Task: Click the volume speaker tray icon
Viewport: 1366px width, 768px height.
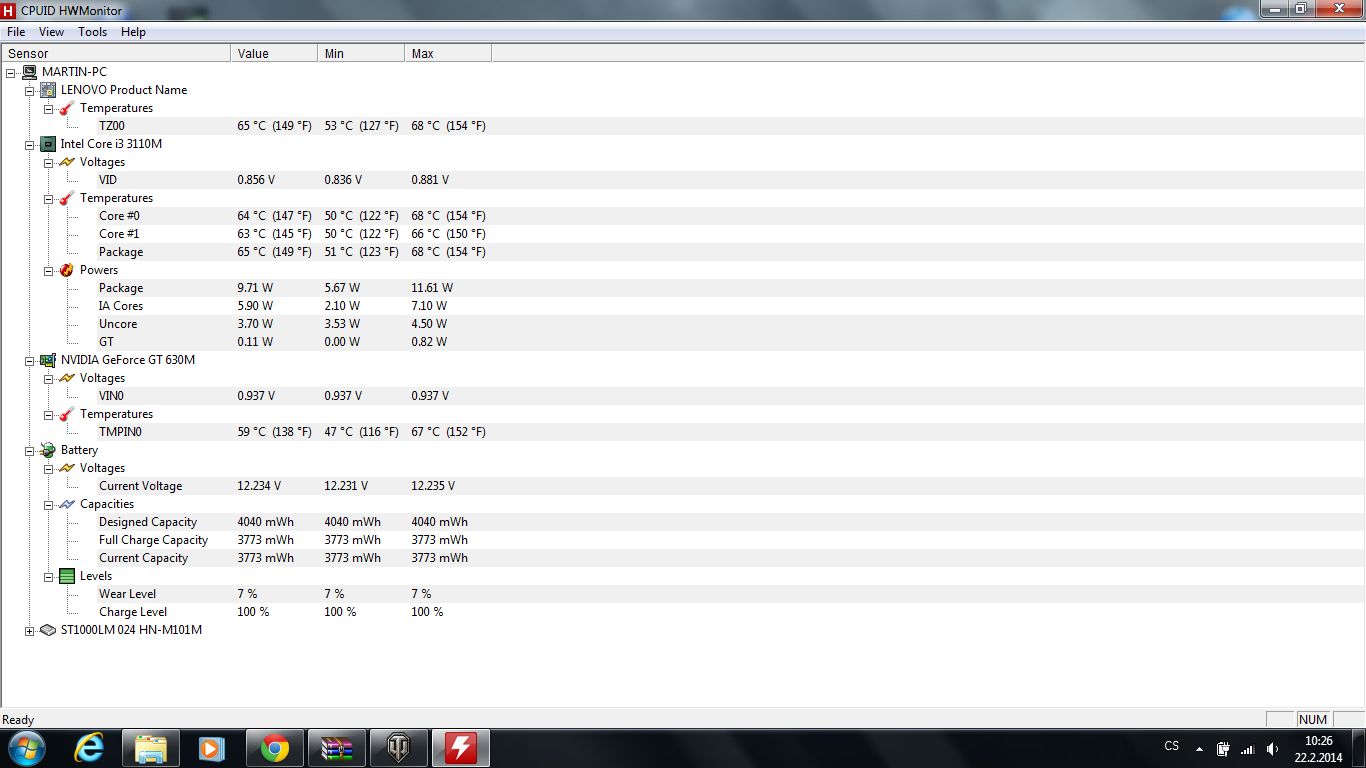Action: click(1272, 748)
